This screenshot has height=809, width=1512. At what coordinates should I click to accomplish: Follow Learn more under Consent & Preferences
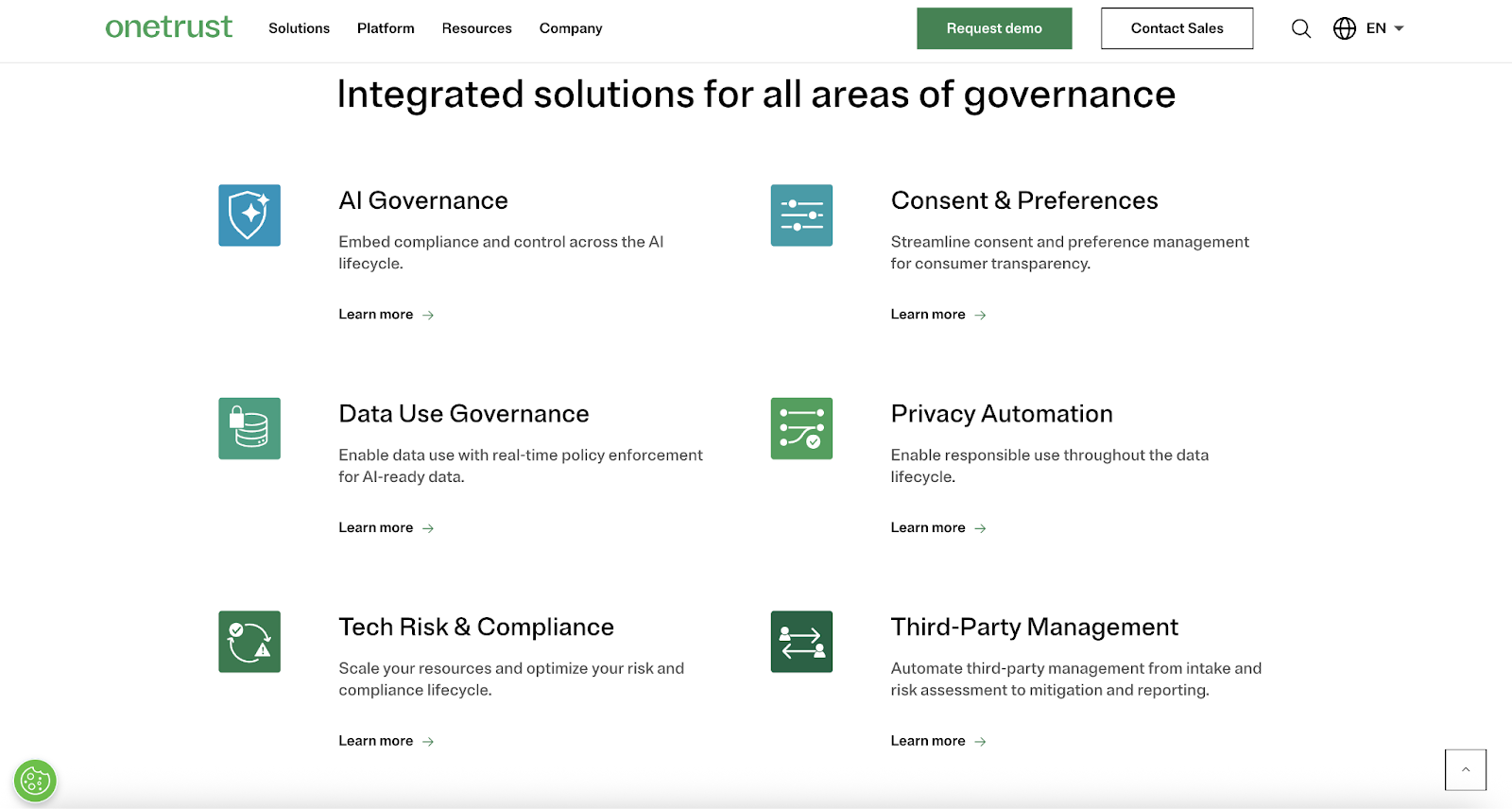point(928,315)
